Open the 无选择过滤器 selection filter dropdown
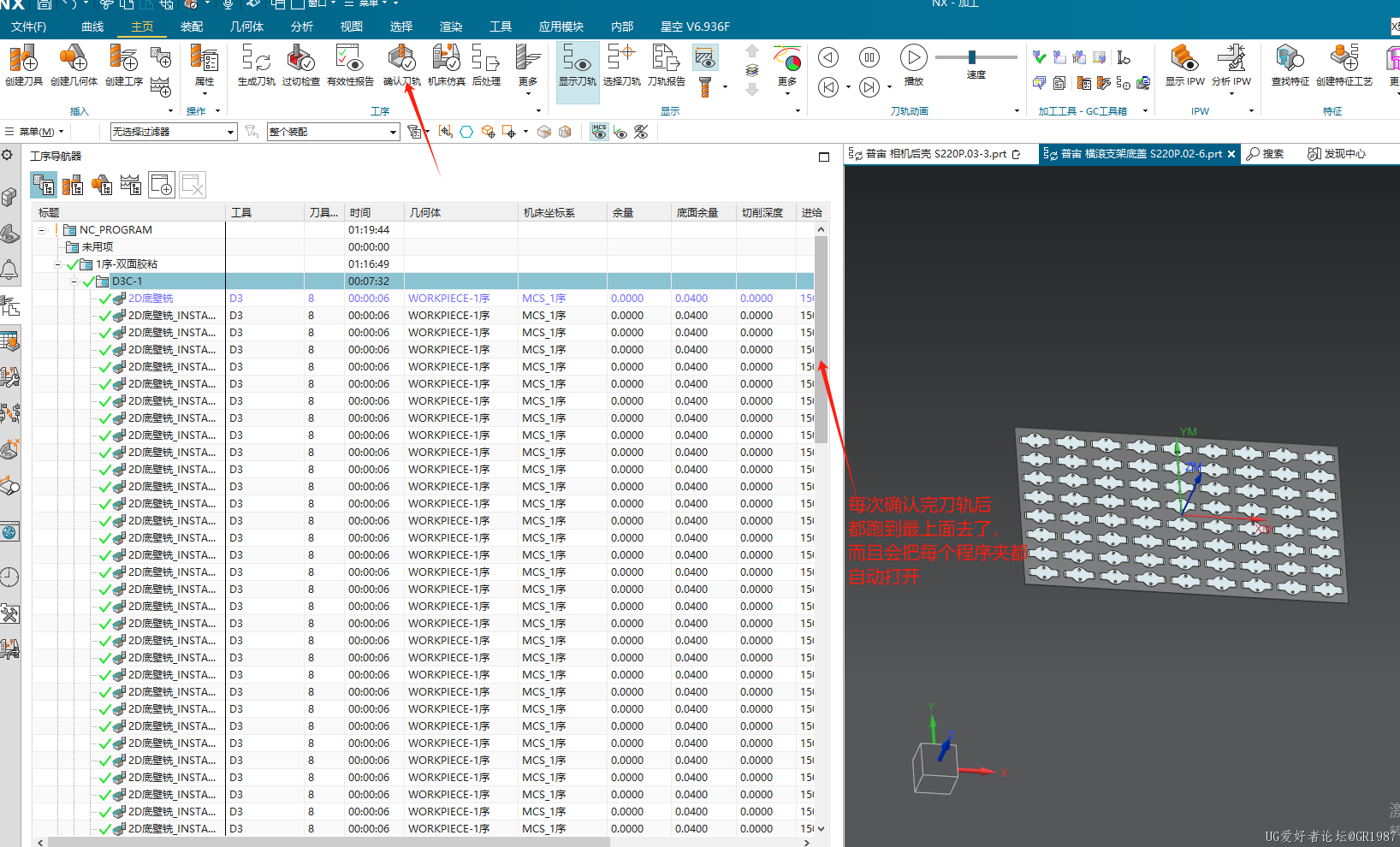 [173, 132]
